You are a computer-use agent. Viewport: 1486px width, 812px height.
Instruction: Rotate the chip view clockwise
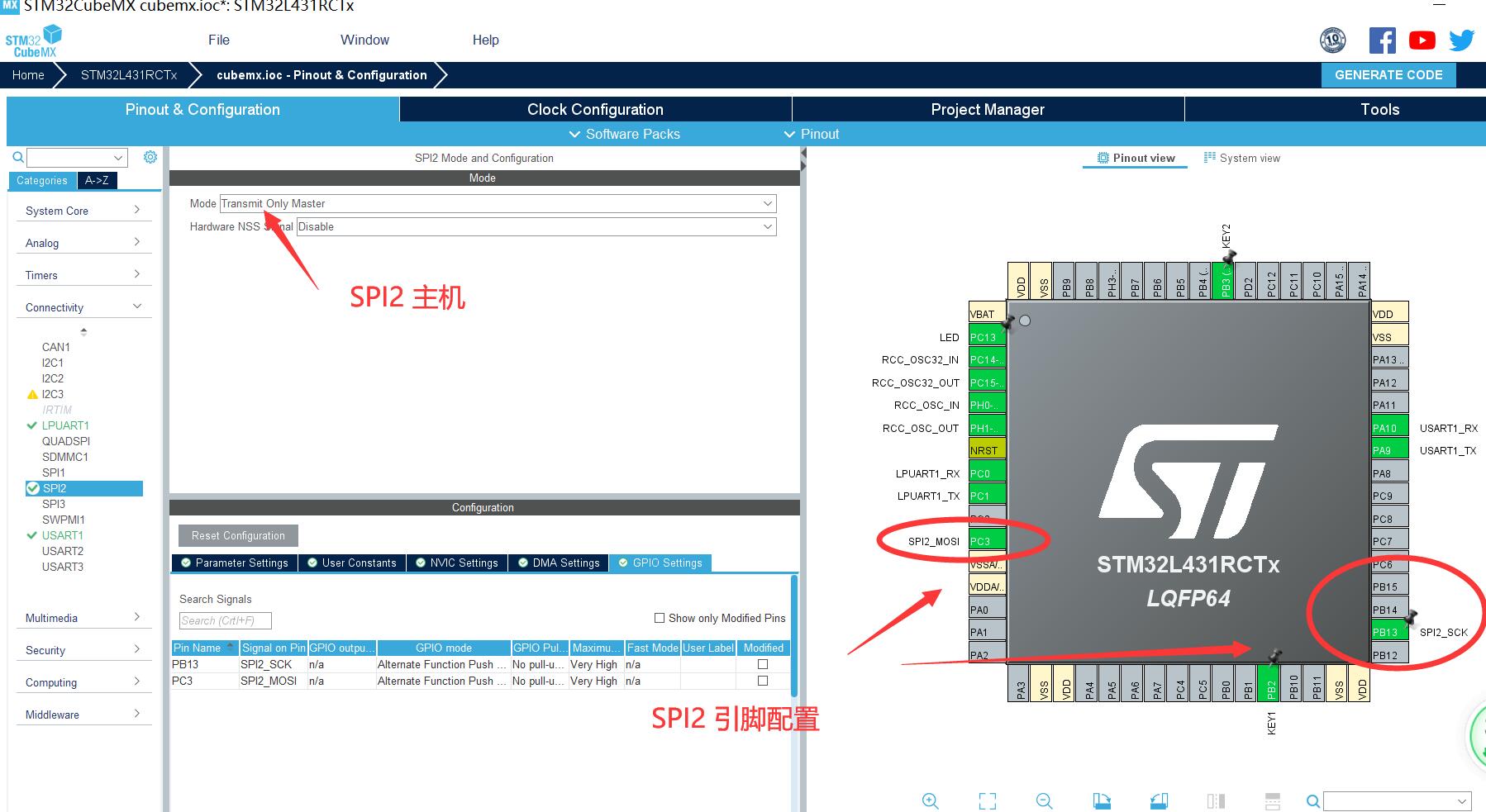click(x=1102, y=800)
